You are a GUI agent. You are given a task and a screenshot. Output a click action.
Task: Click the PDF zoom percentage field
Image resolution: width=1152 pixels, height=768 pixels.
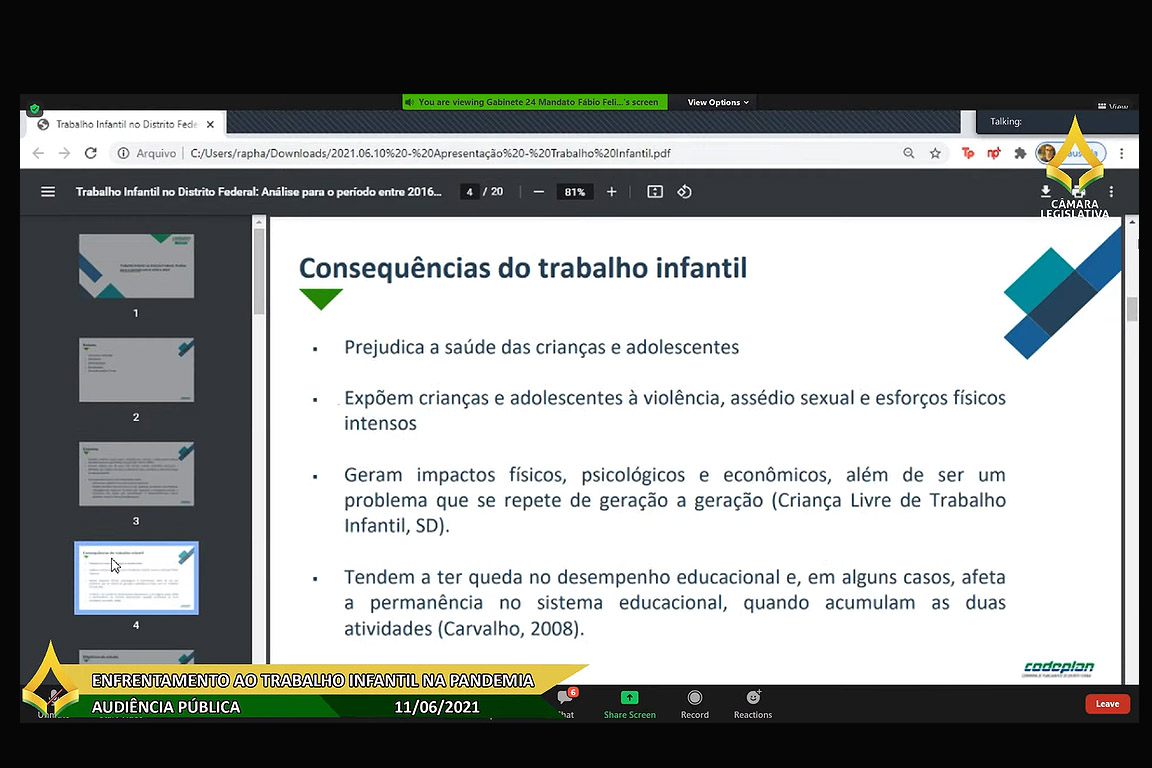[x=574, y=192]
